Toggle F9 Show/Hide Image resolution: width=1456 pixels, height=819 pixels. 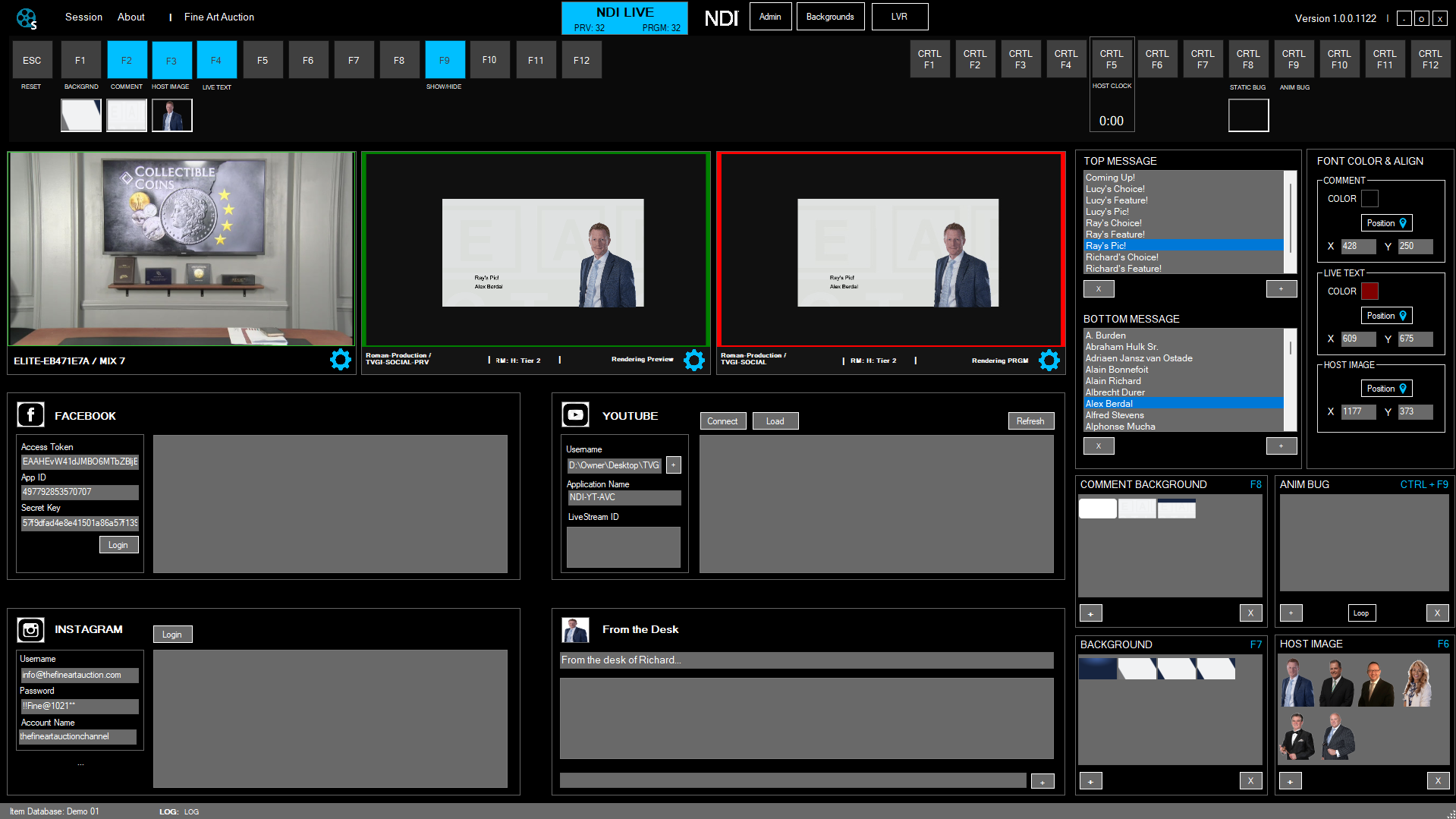tap(445, 59)
